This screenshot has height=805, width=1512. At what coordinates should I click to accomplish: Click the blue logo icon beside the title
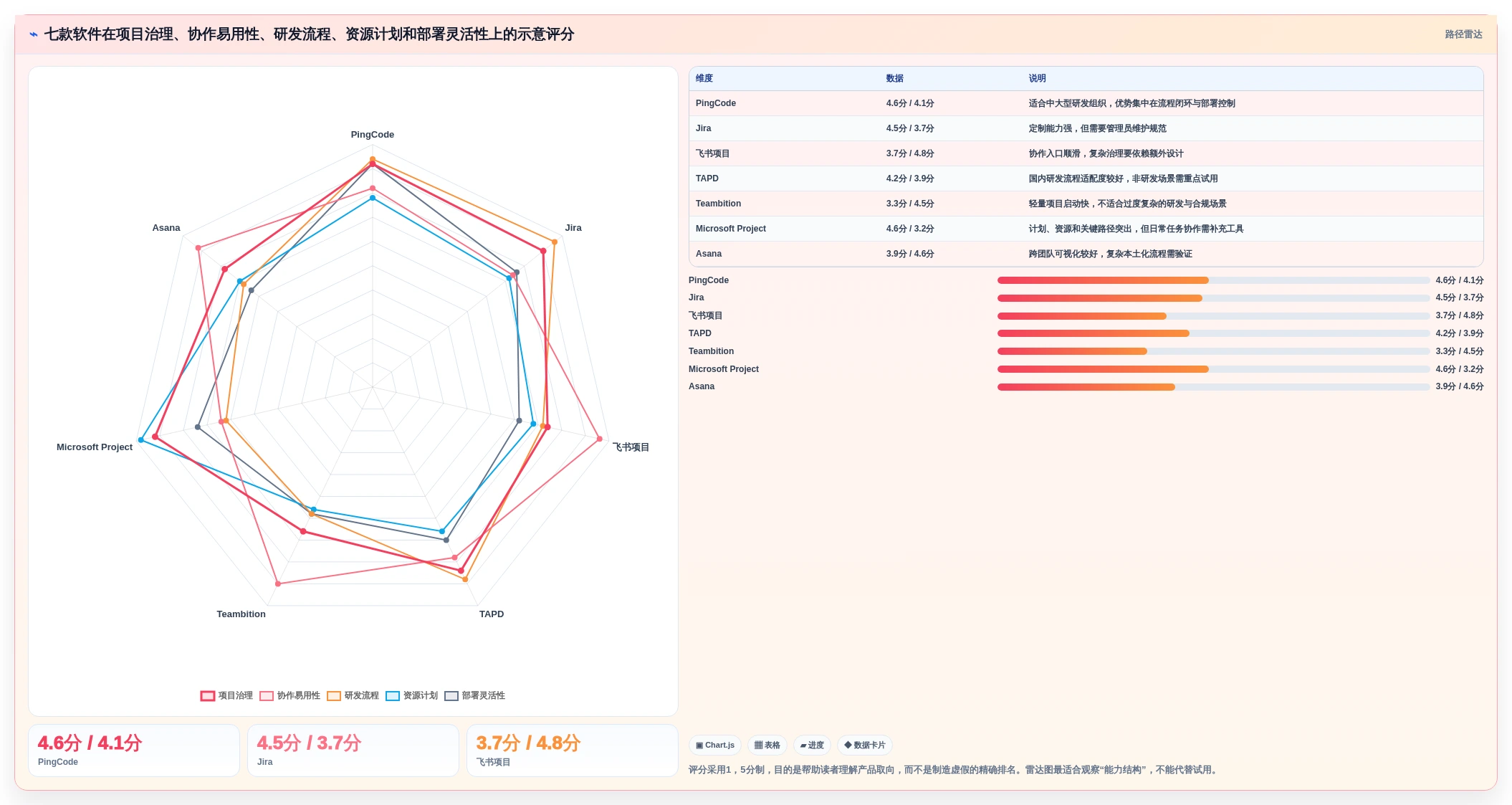pyautogui.click(x=34, y=34)
